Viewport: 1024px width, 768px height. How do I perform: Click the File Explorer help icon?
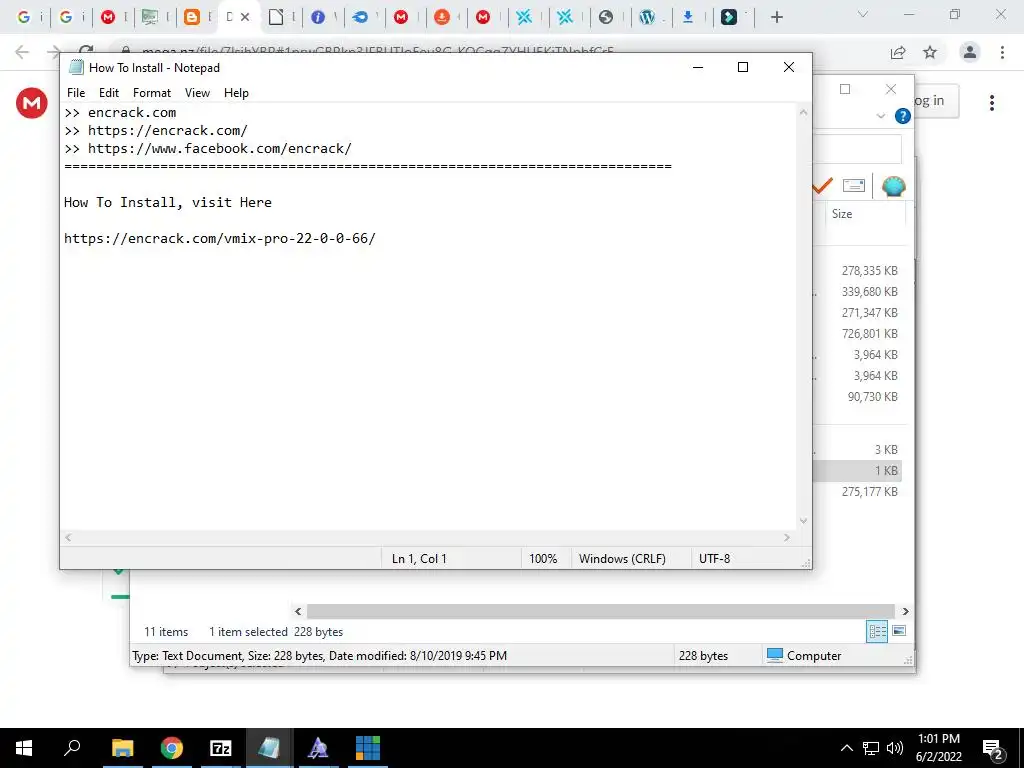(x=903, y=116)
